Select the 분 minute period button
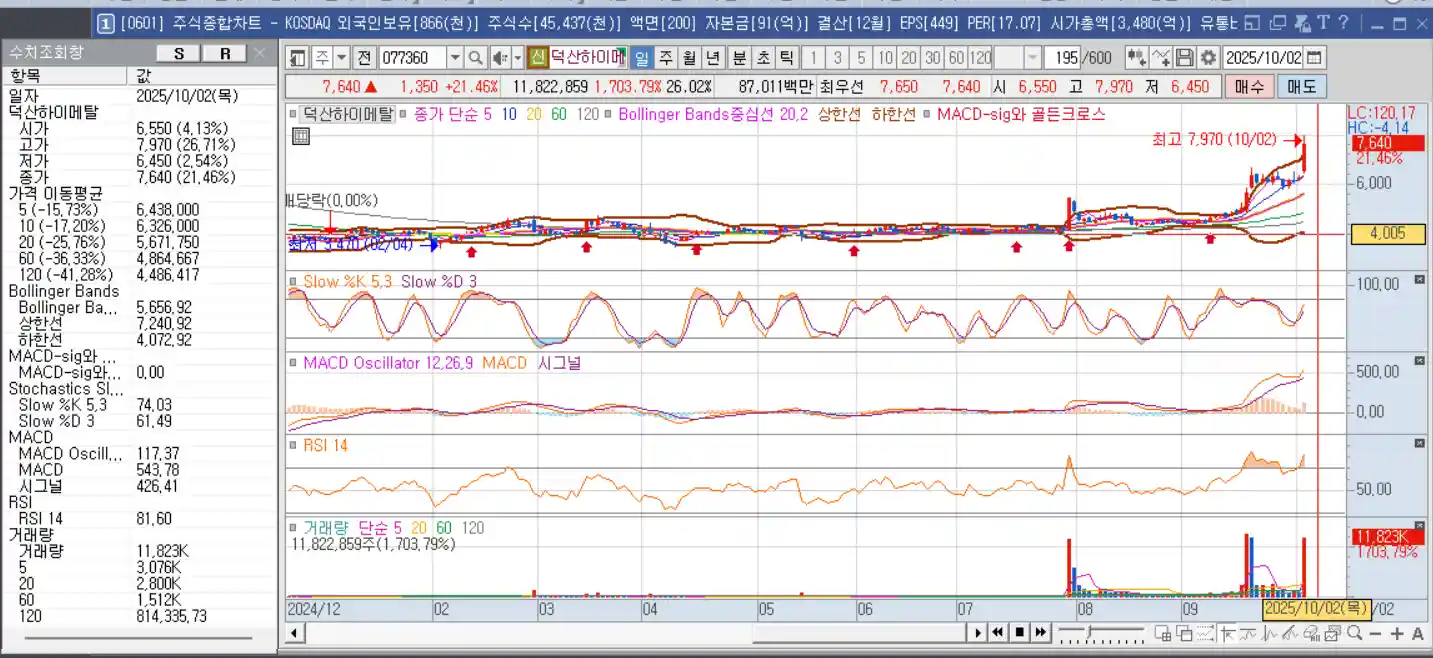Image resolution: width=1433 pixels, height=658 pixels. click(739, 58)
